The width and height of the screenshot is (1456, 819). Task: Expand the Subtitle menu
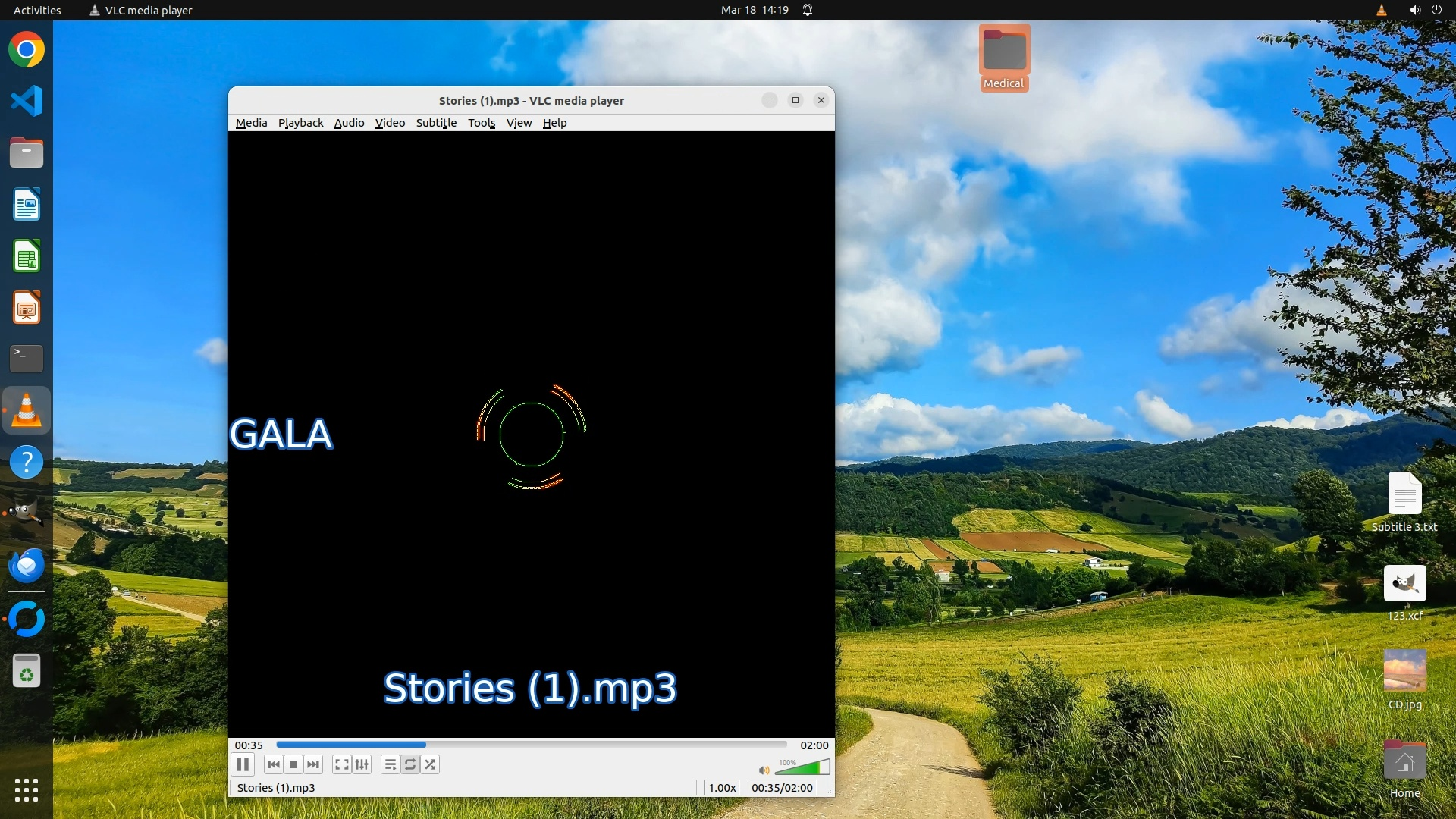coord(436,123)
